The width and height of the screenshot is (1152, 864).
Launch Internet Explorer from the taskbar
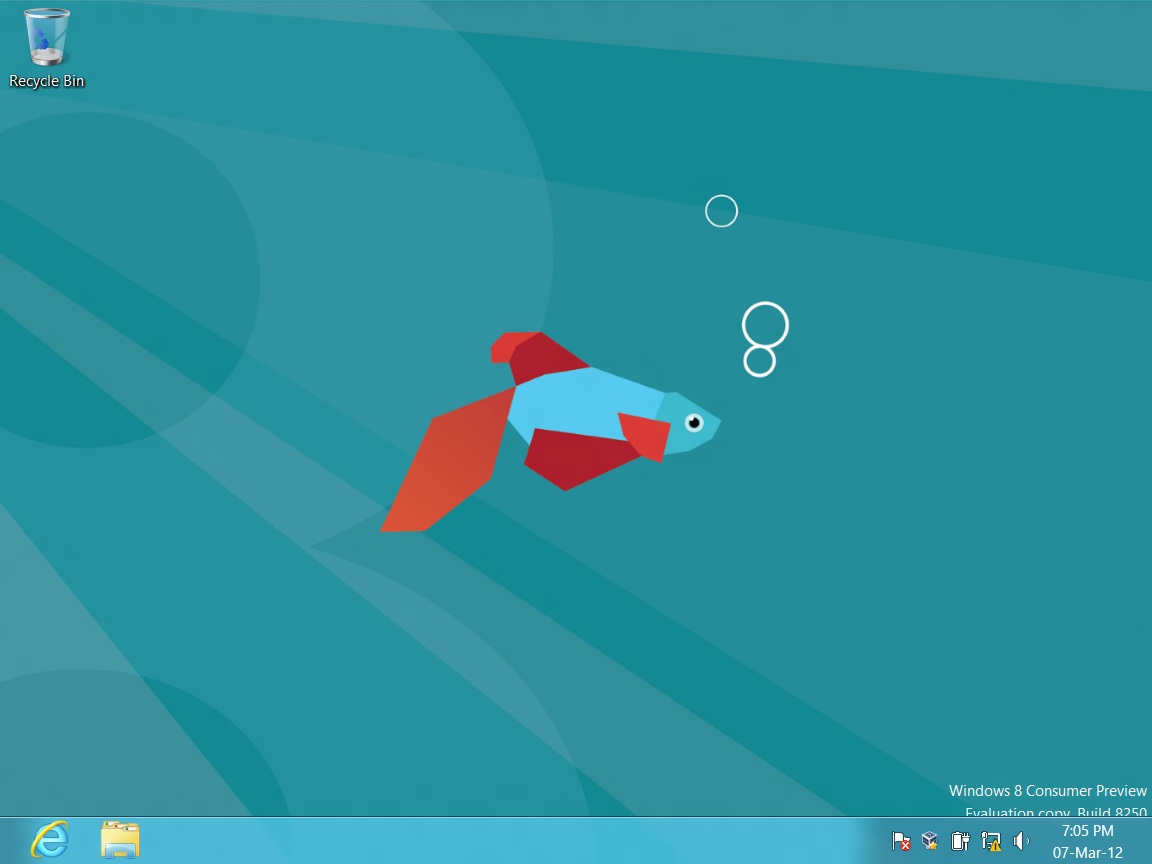[50, 840]
